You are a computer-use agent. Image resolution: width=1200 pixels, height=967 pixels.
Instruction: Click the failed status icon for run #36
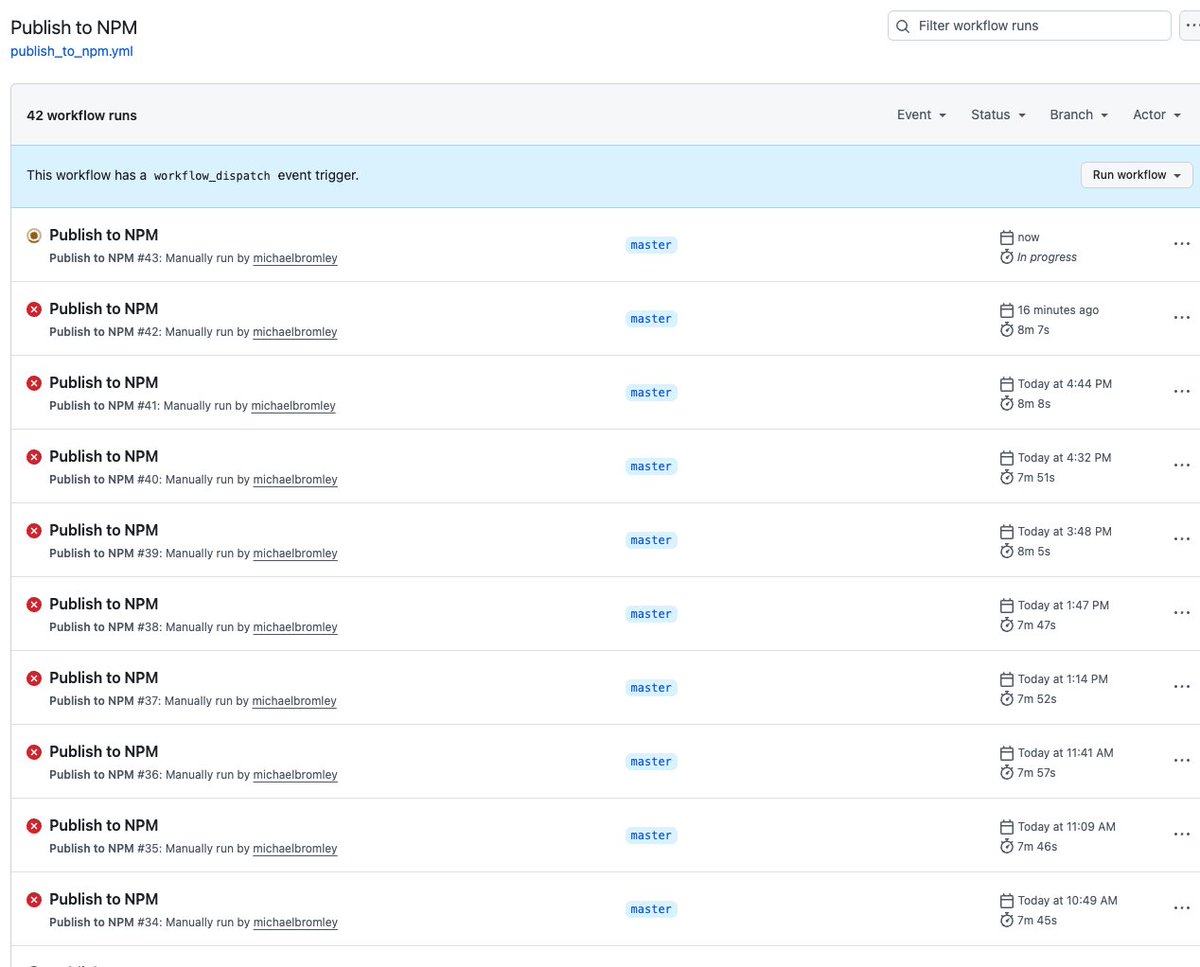(34, 752)
